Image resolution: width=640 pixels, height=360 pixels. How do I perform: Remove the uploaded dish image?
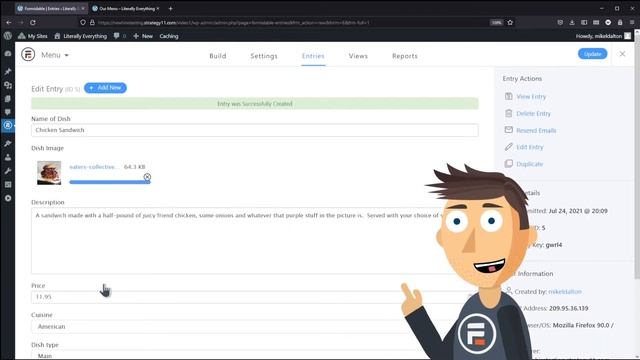[147, 177]
